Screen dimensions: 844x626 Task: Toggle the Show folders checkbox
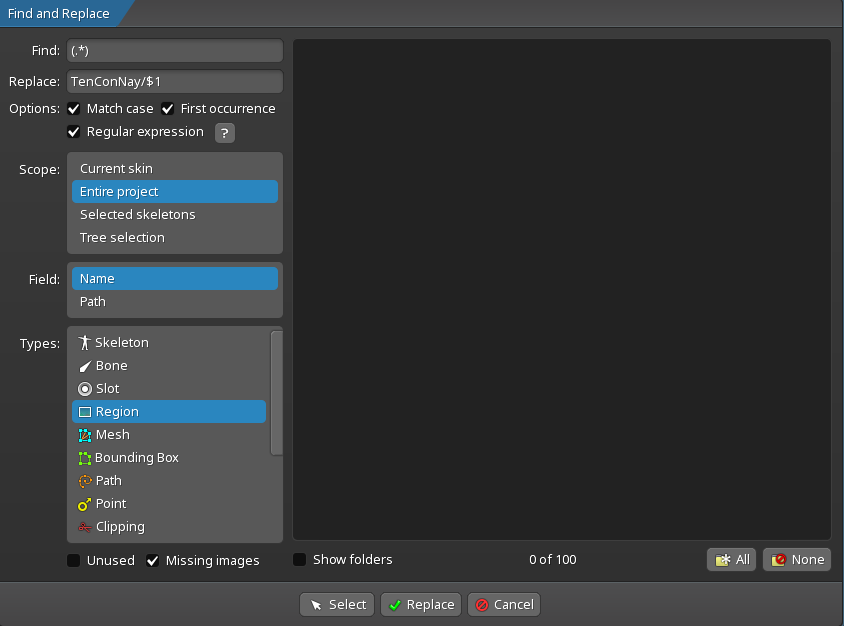pos(300,560)
